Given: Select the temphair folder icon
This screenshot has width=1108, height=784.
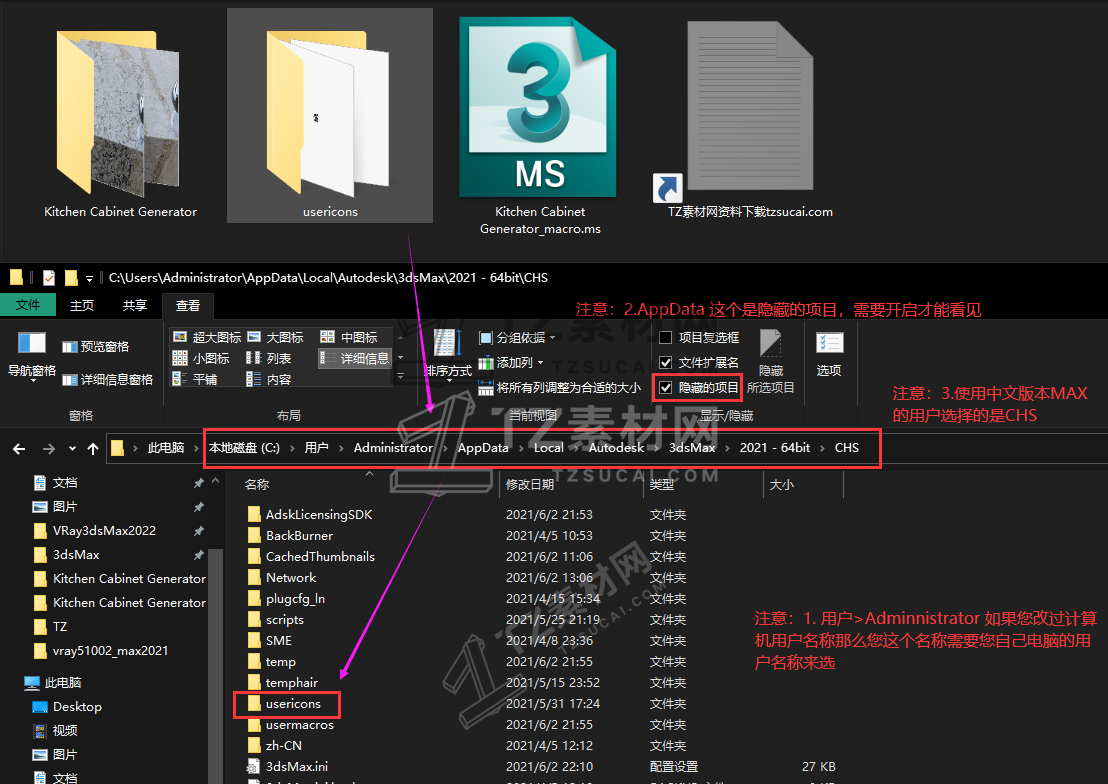Looking at the screenshot, I should pyautogui.click(x=254, y=682).
